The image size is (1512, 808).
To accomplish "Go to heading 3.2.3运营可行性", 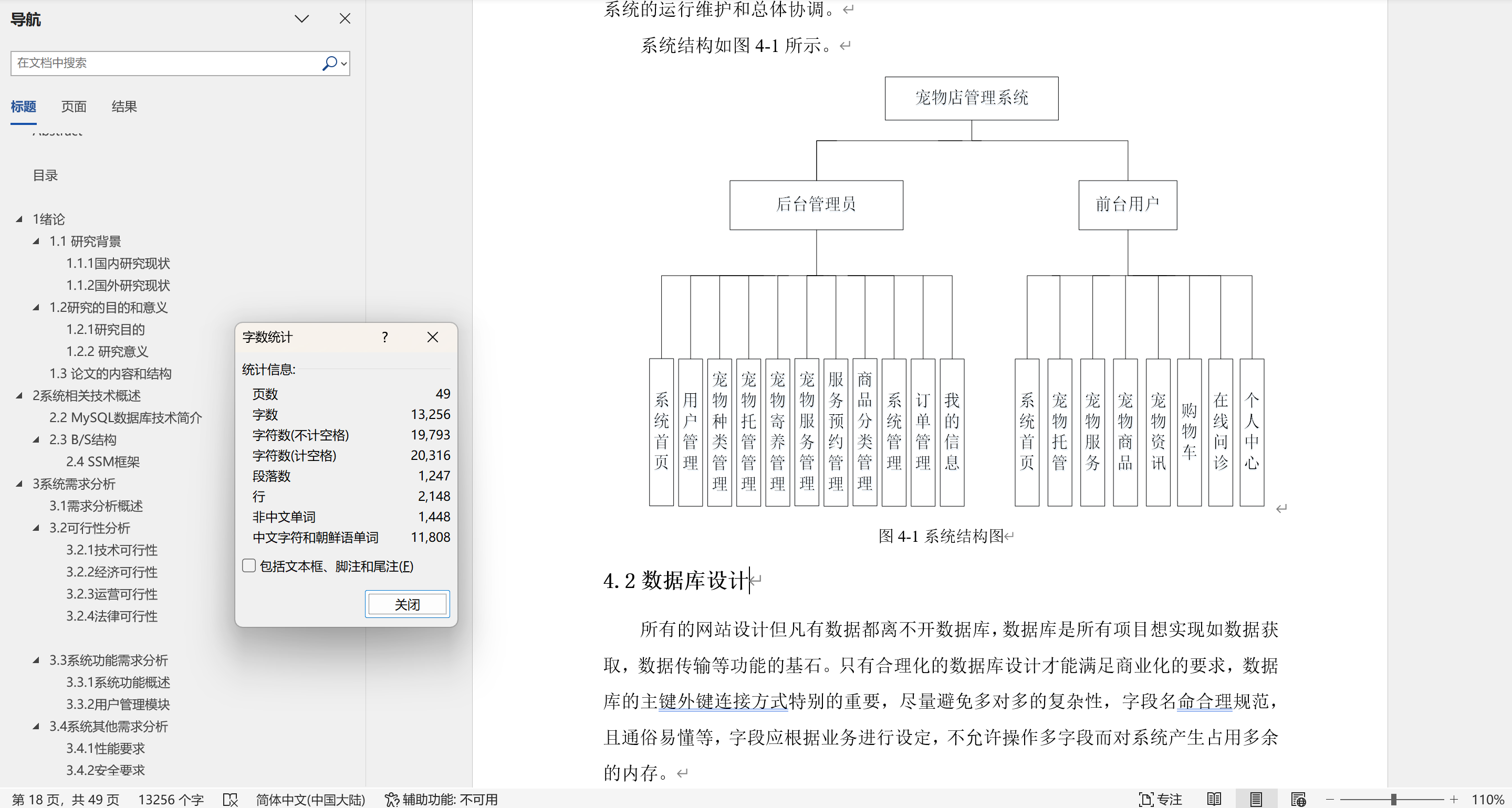I will [111, 594].
